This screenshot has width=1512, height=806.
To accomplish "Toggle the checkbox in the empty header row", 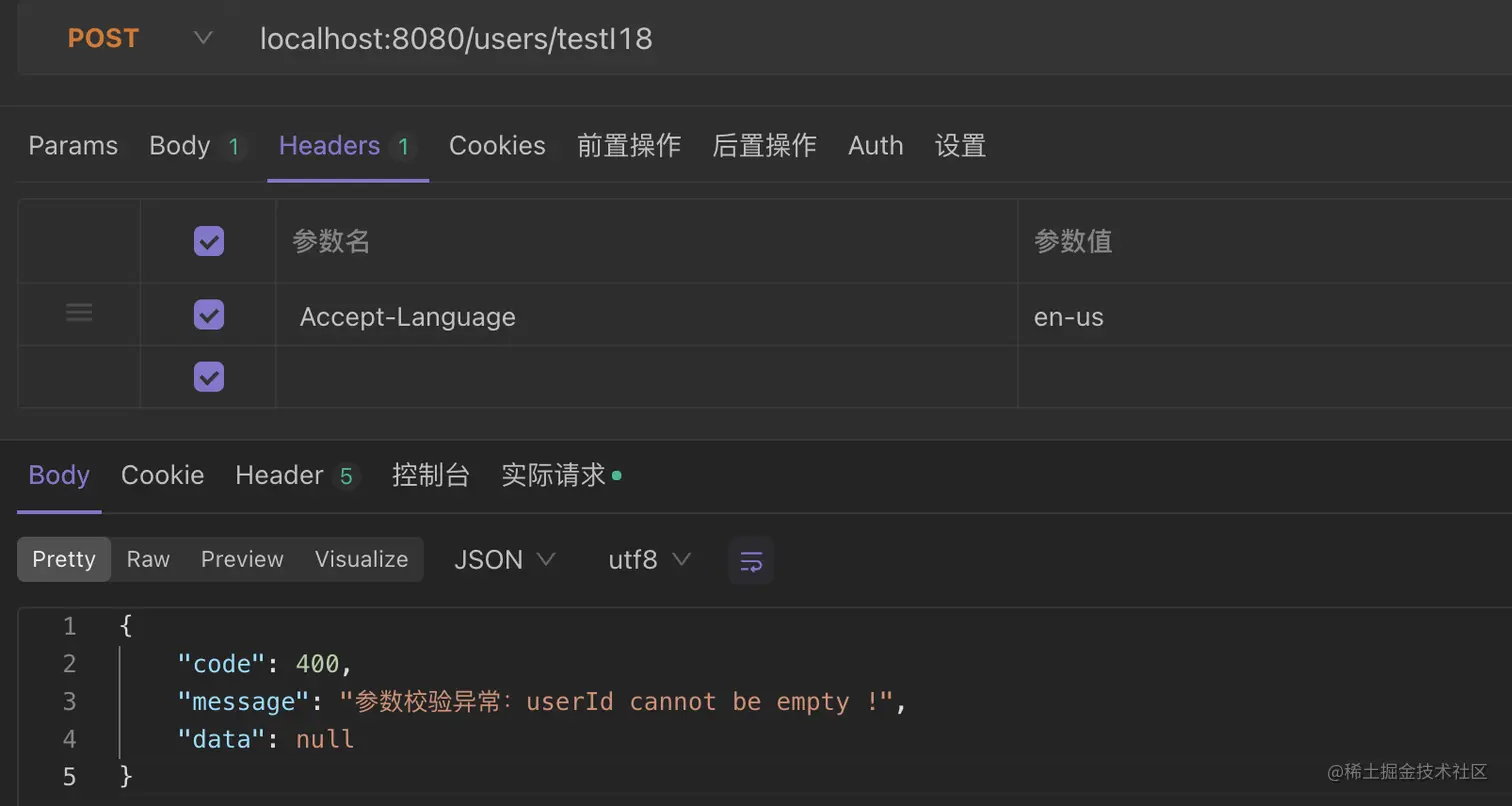I will [209, 377].
